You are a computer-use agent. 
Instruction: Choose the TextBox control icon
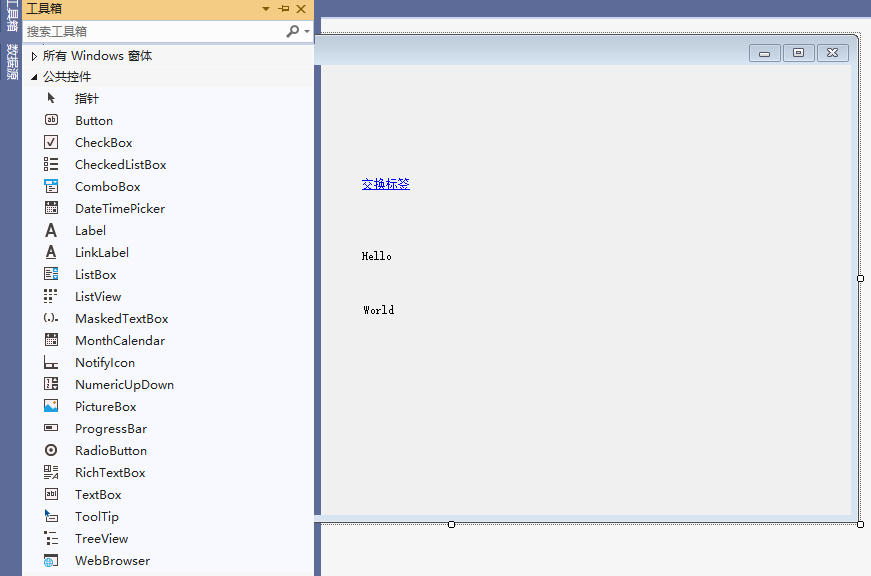(51, 494)
